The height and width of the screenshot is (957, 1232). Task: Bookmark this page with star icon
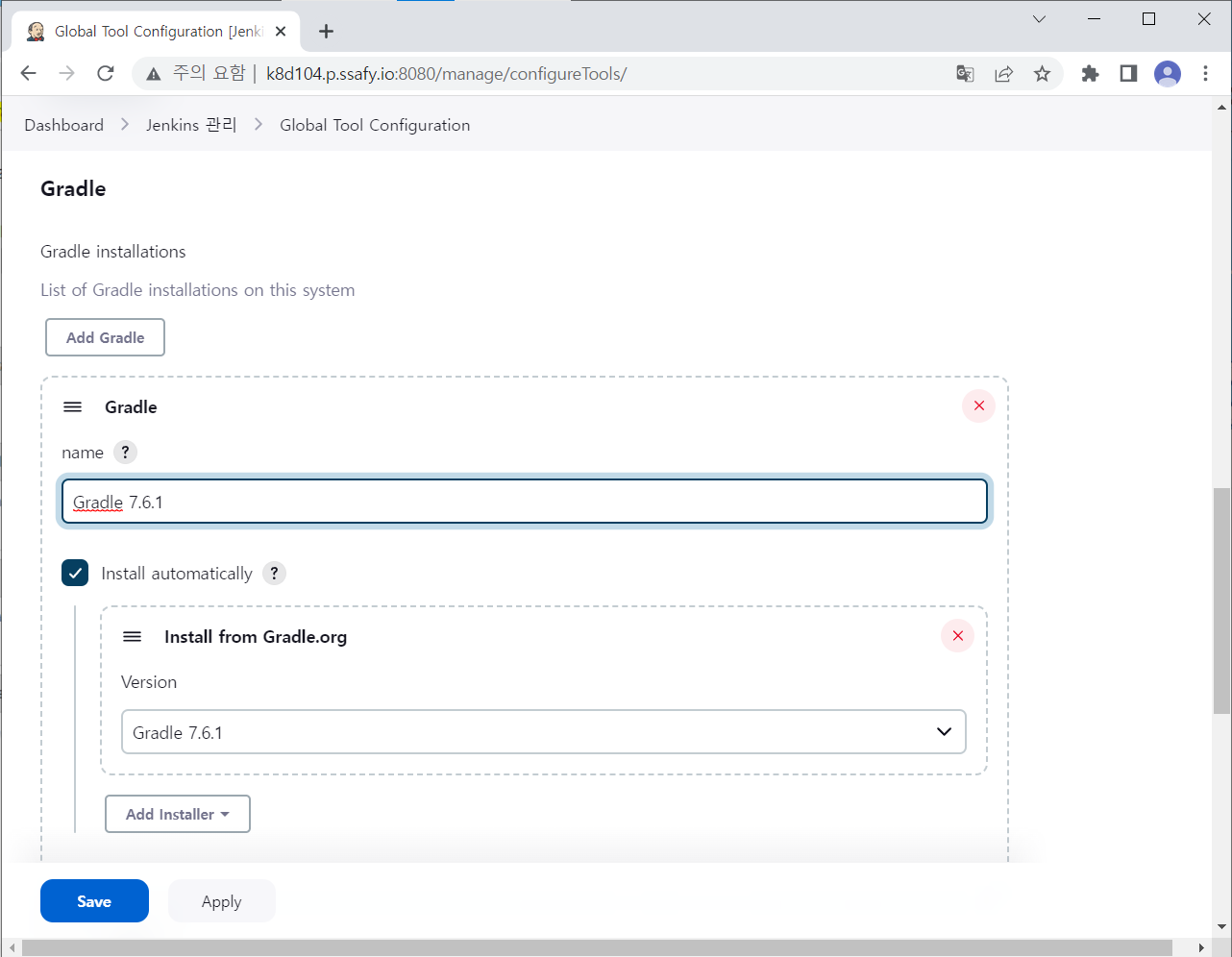[x=1042, y=74]
